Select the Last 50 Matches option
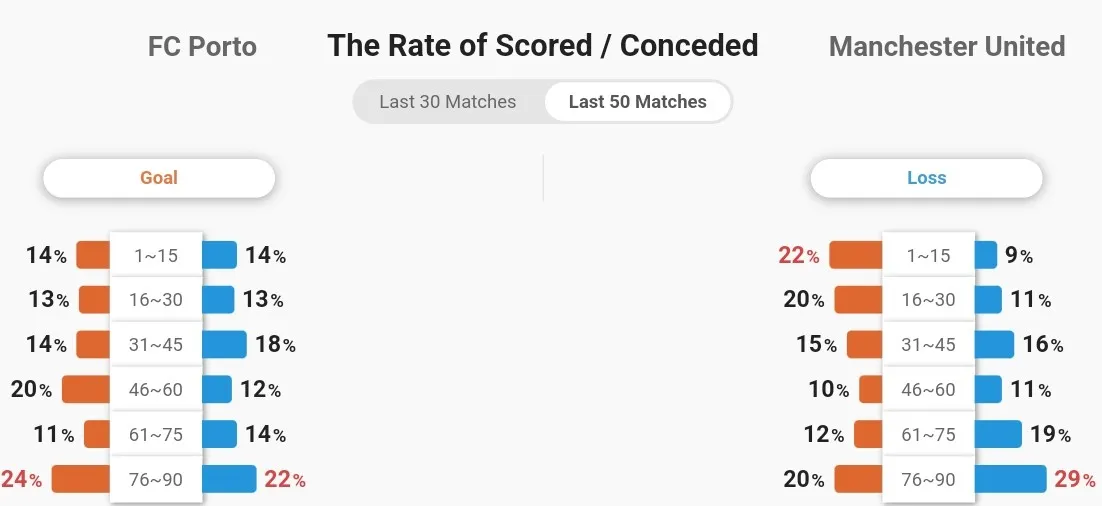This screenshot has width=1102, height=506. click(637, 102)
